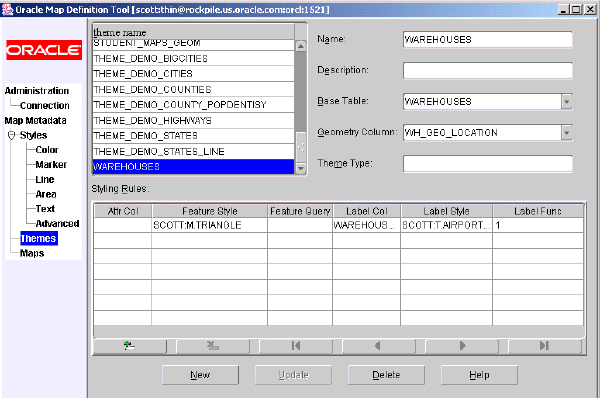The image size is (600, 398).
Task: Click the delete styling rule row icon
Action: click(213, 346)
